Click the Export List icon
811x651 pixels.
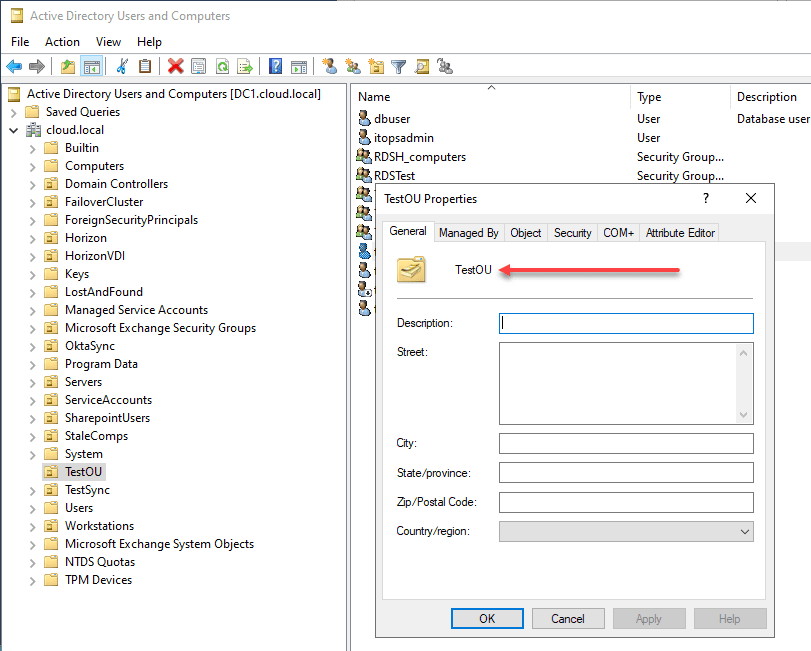tap(245, 66)
